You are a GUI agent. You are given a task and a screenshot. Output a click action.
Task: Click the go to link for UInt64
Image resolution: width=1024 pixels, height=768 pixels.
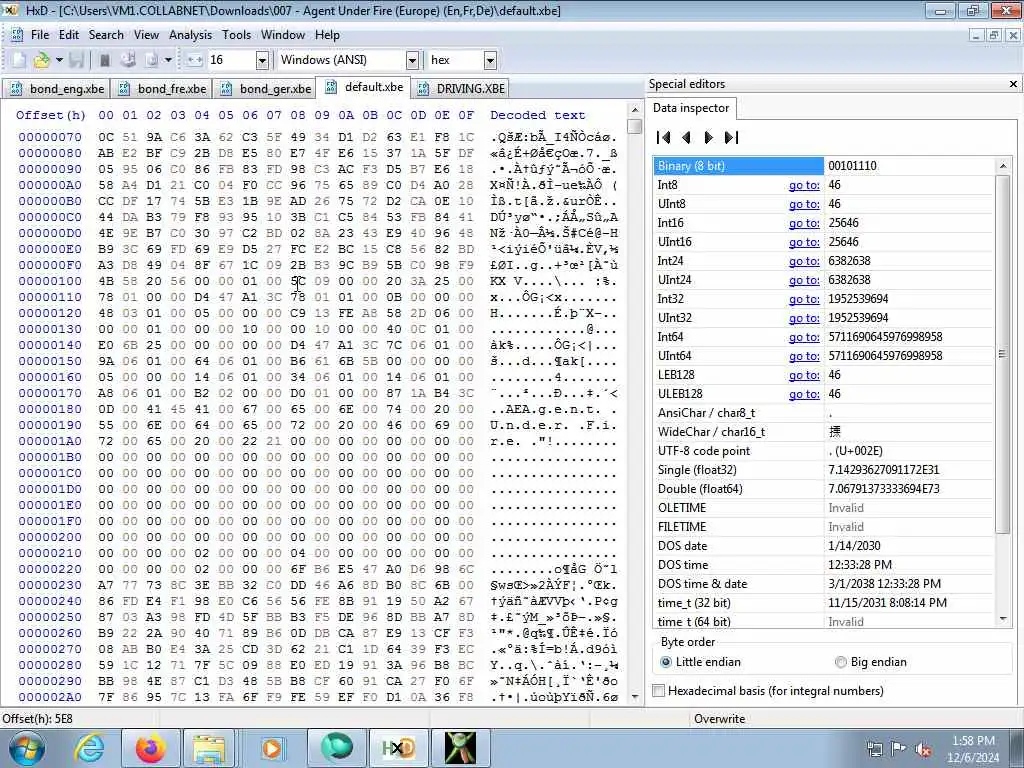pyautogui.click(x=804, y=356)
